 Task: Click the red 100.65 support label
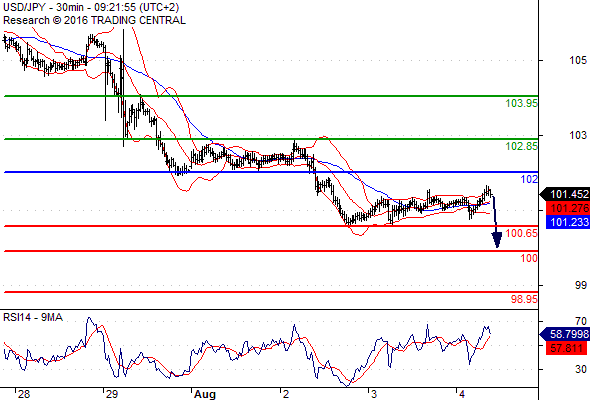tap(522, 233)
